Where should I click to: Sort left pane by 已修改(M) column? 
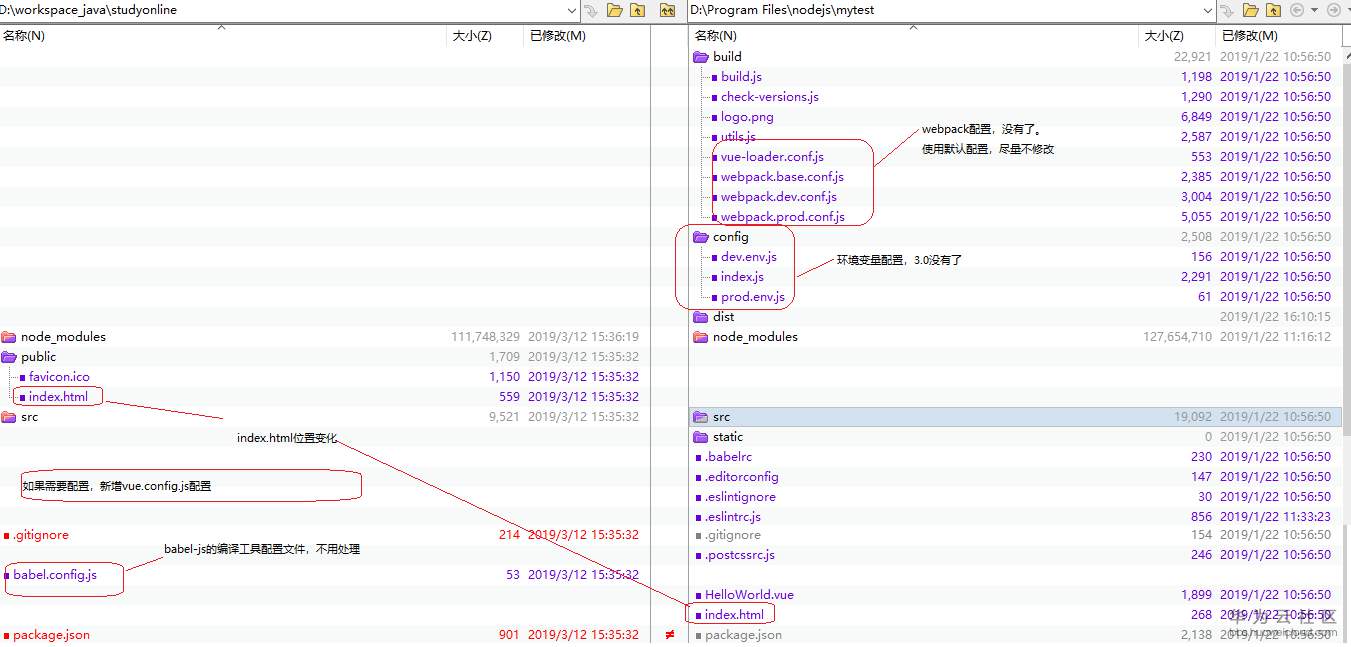tap(558, 36)
